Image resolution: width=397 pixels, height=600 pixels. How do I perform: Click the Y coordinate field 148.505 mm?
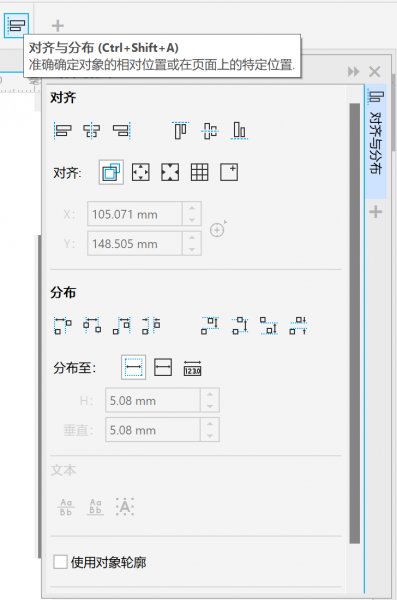[135, 243]
